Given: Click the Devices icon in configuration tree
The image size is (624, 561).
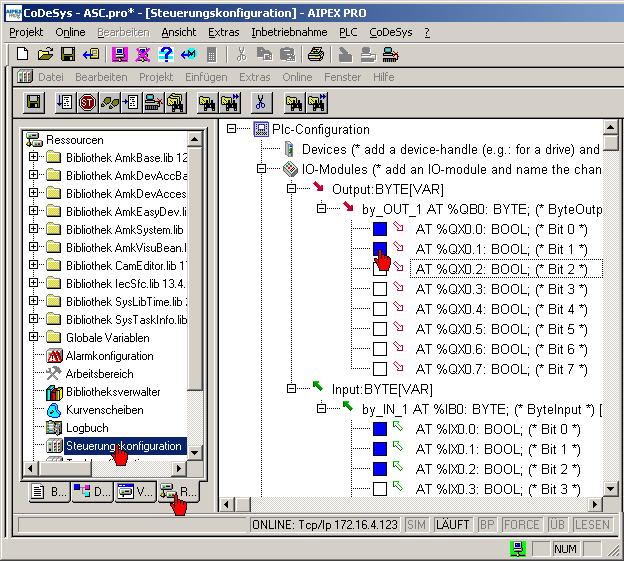Looking at the screenshot, I should pyautogui.click(x=290, y=149).
